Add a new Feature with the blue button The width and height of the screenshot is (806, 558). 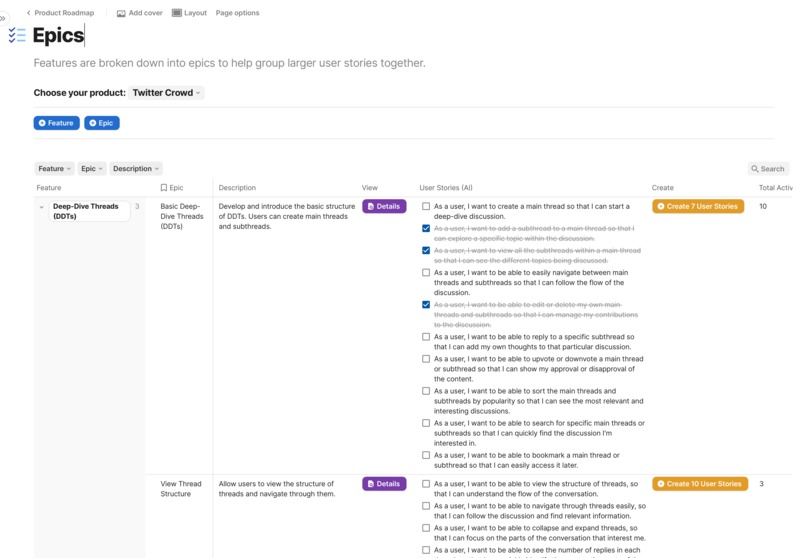[57, 123]
